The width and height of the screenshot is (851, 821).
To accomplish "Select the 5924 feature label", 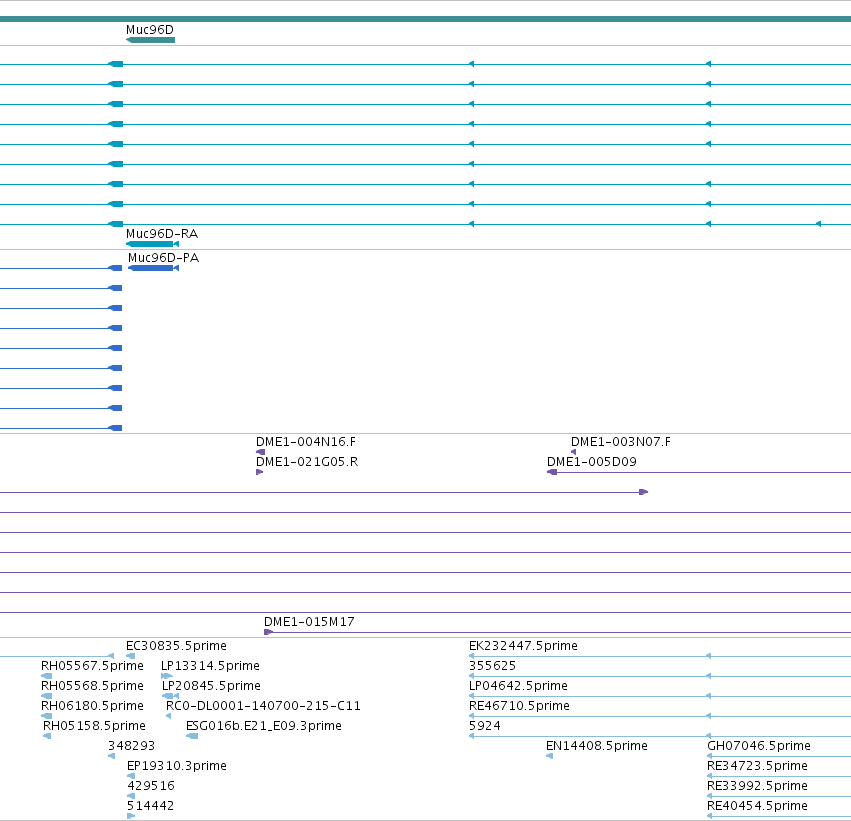I will tap(485, 726).
